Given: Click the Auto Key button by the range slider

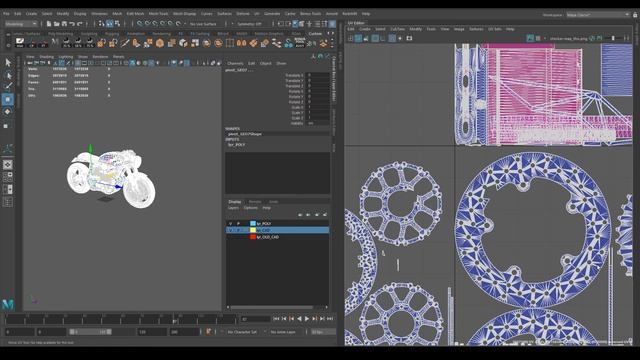Looking at the screenshot, I should coord(209,332).
